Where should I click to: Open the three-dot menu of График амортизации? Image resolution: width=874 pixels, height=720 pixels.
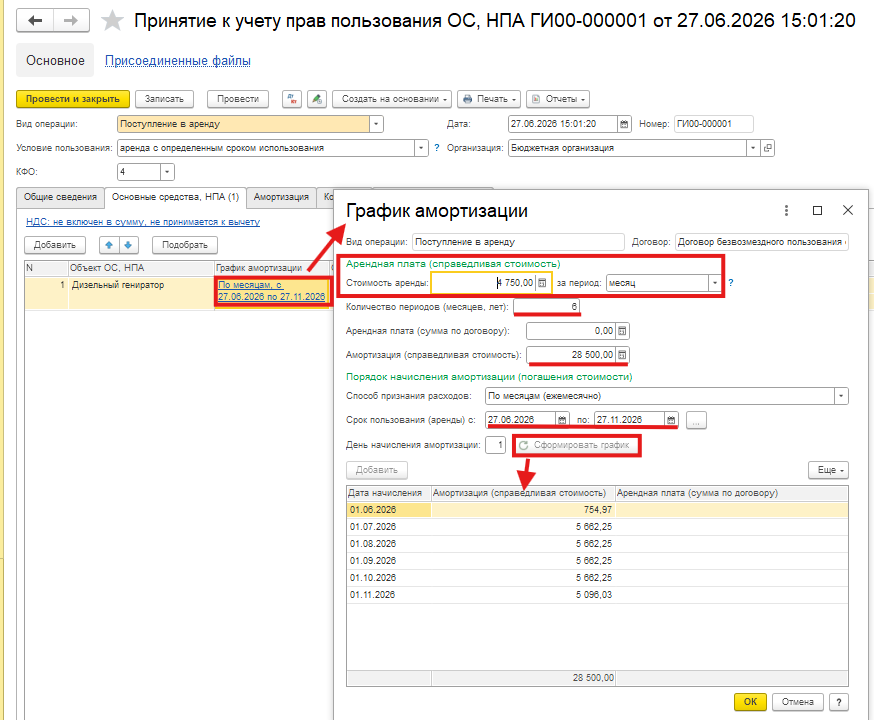(786, 211)
